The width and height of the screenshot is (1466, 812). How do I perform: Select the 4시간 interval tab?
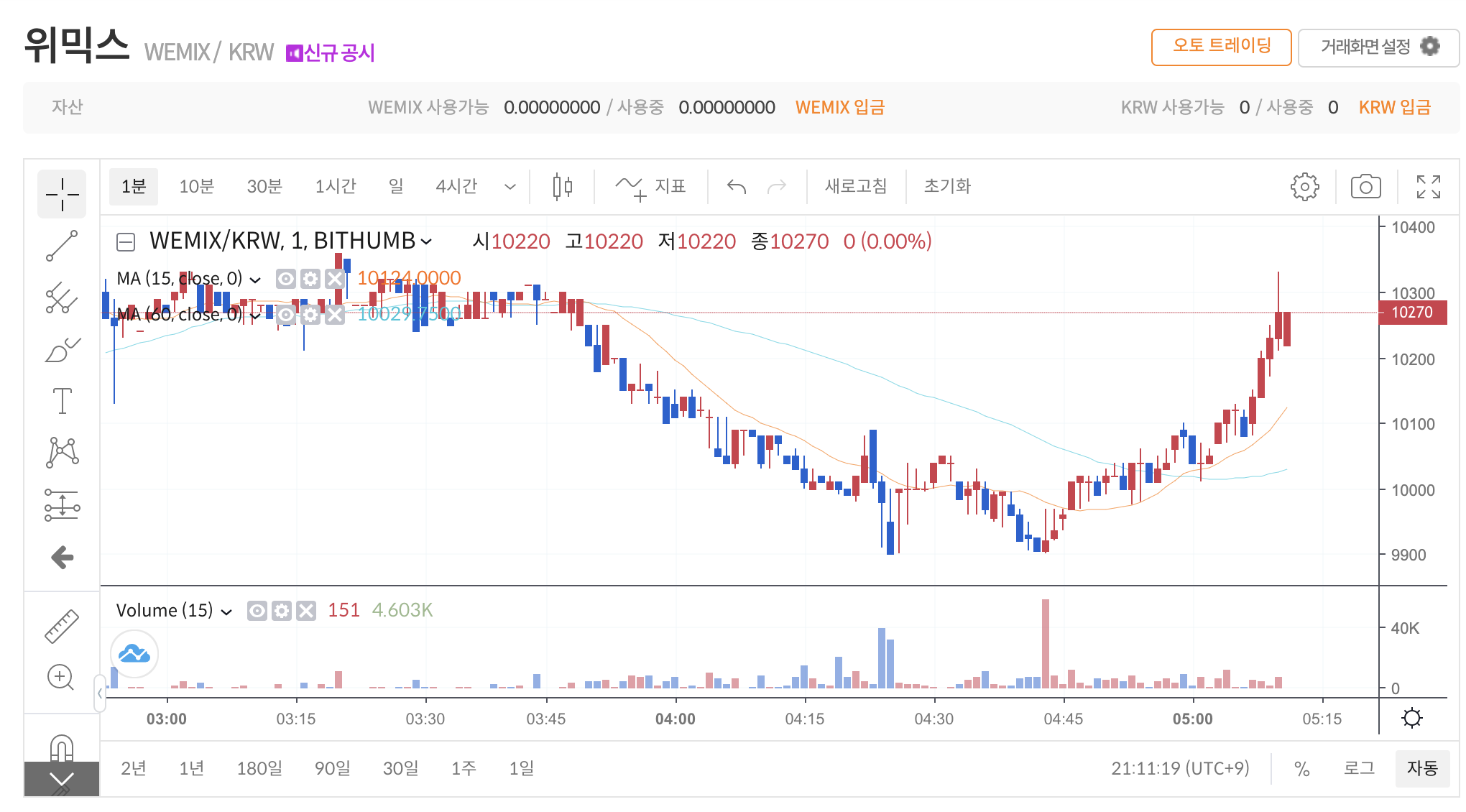tap(456, 187)
